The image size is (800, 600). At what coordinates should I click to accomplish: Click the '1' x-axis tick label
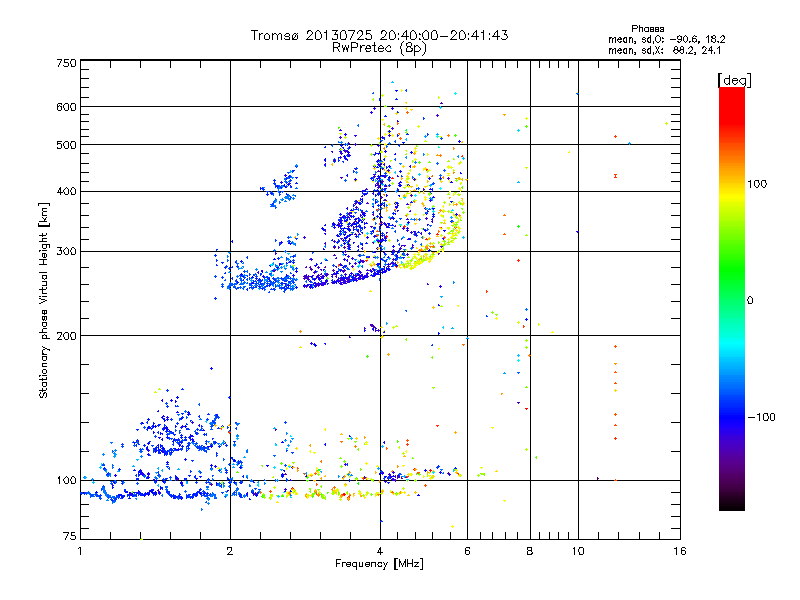[80, 551]
